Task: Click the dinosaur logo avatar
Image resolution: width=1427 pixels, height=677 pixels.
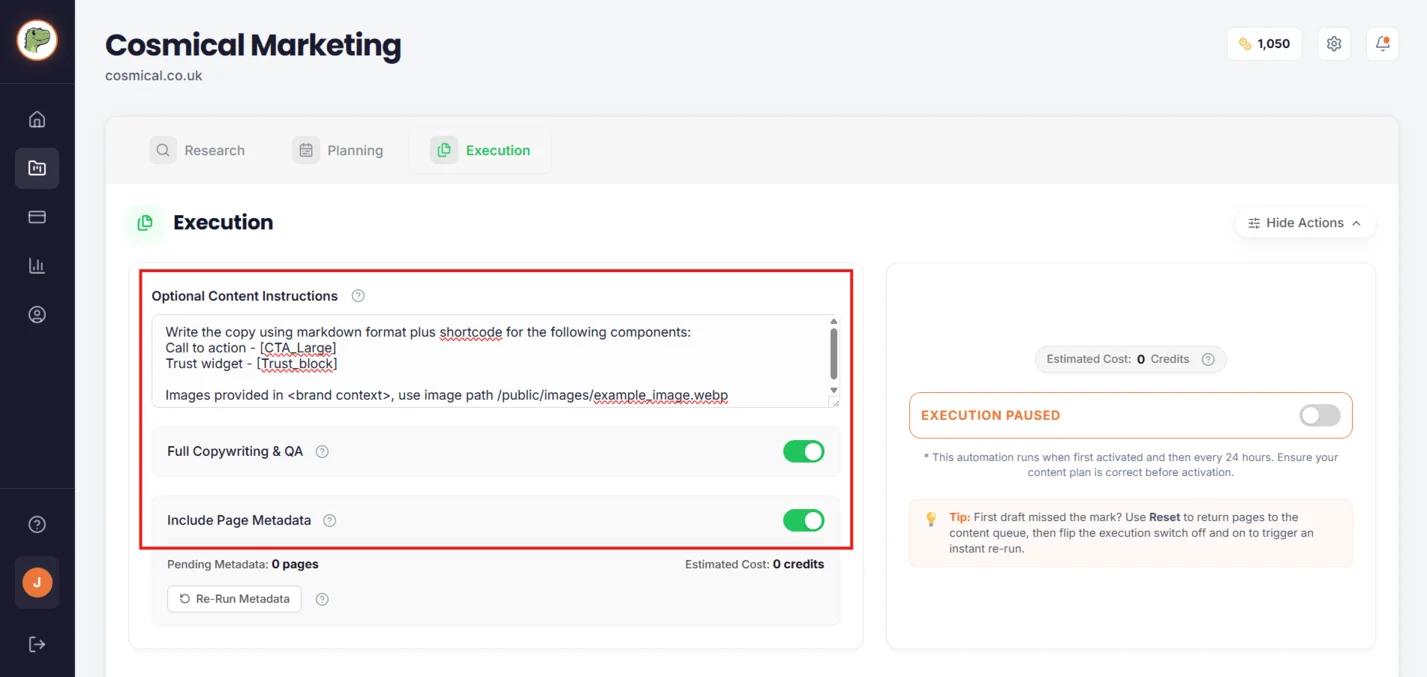Action: [37, 40]
